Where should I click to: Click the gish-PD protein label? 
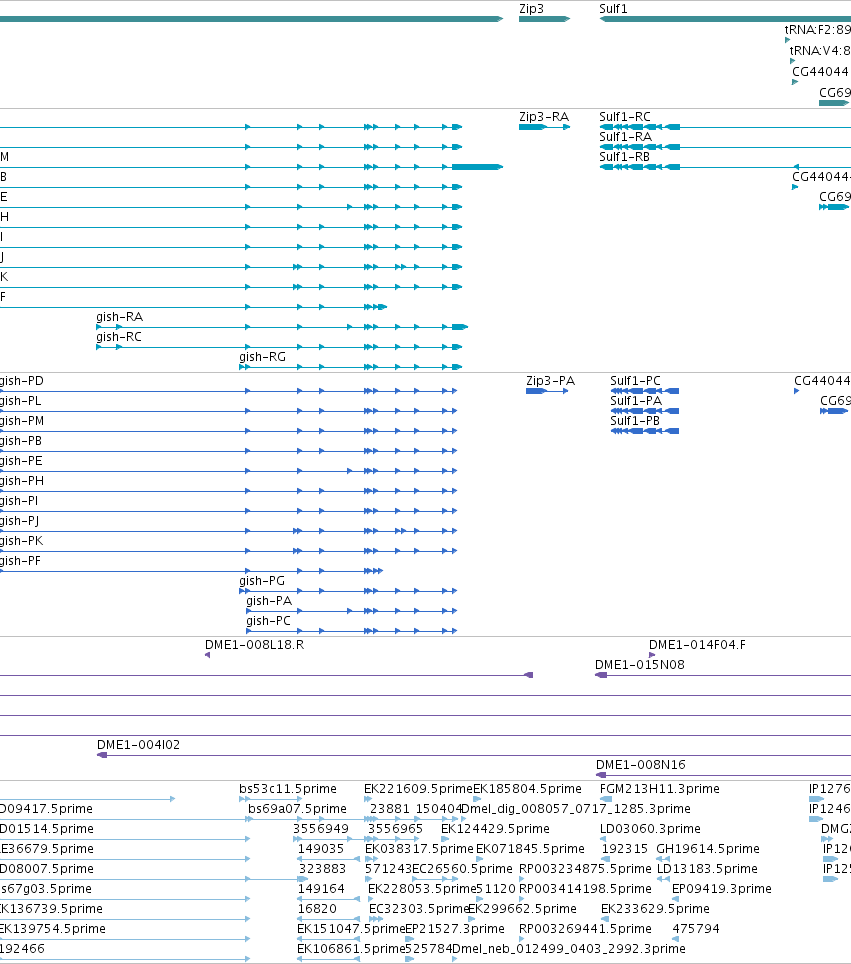coord(22,381)
